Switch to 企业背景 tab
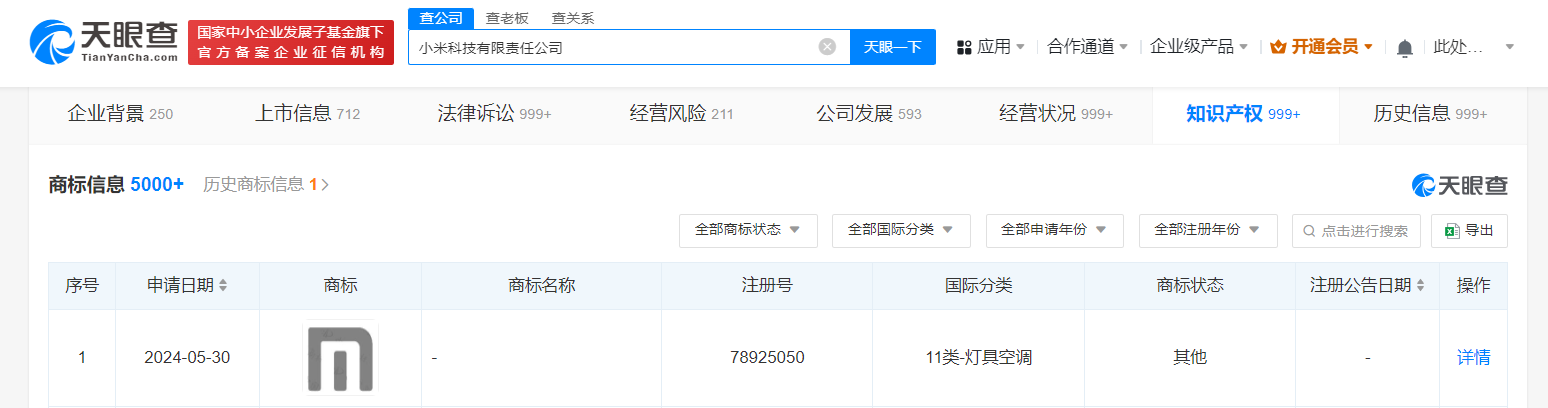 click(120, 114)
